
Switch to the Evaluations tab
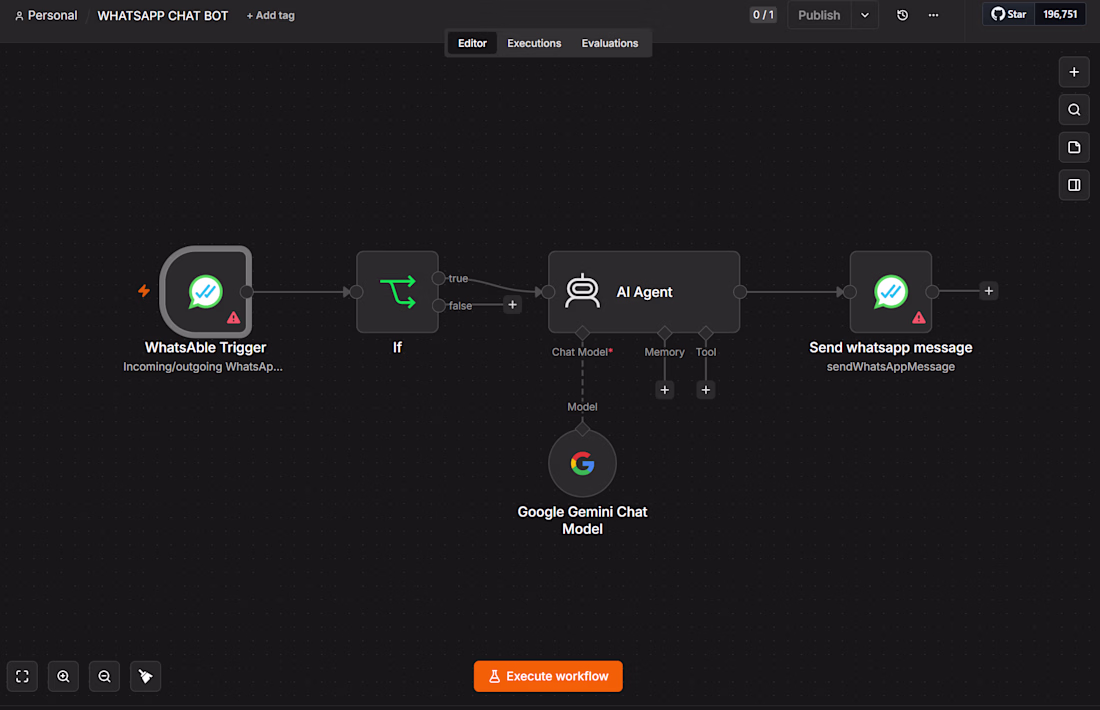[610, 43]
